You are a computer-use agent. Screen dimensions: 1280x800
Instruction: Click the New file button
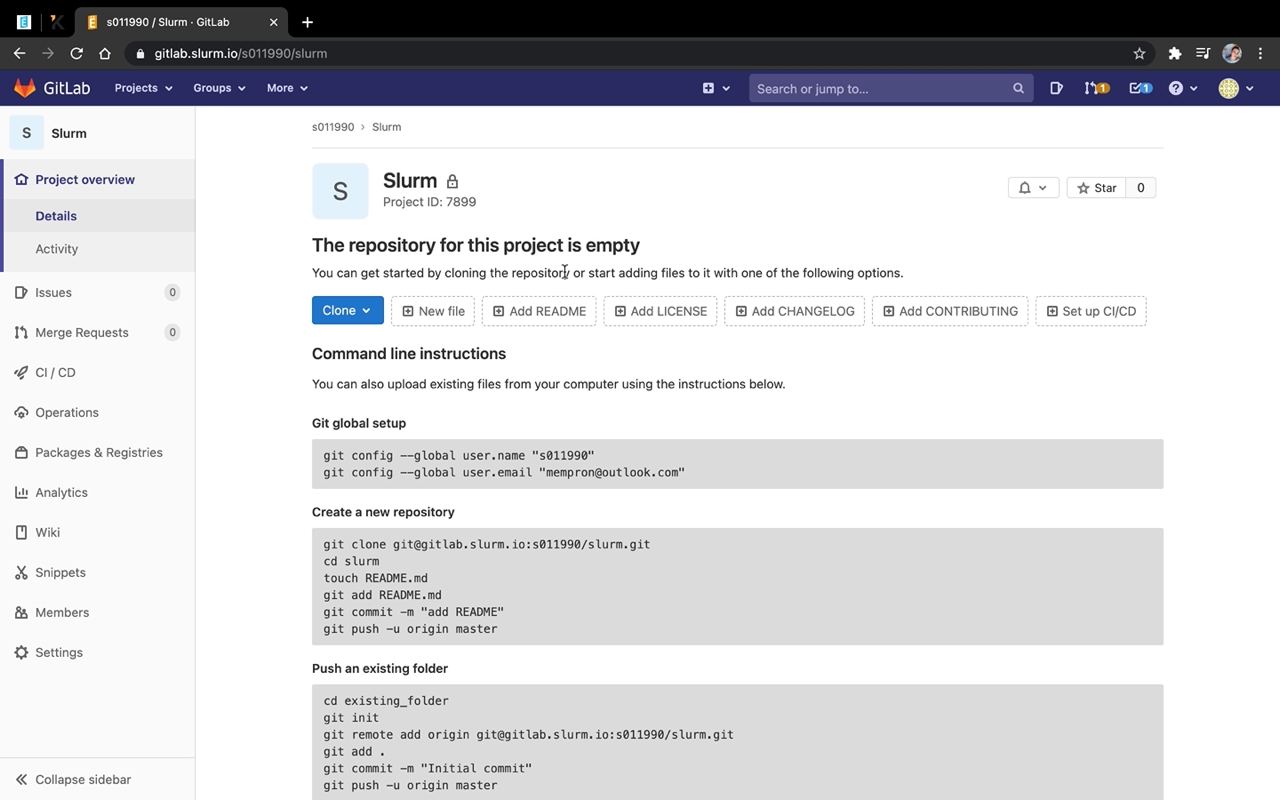coord(433,311)
